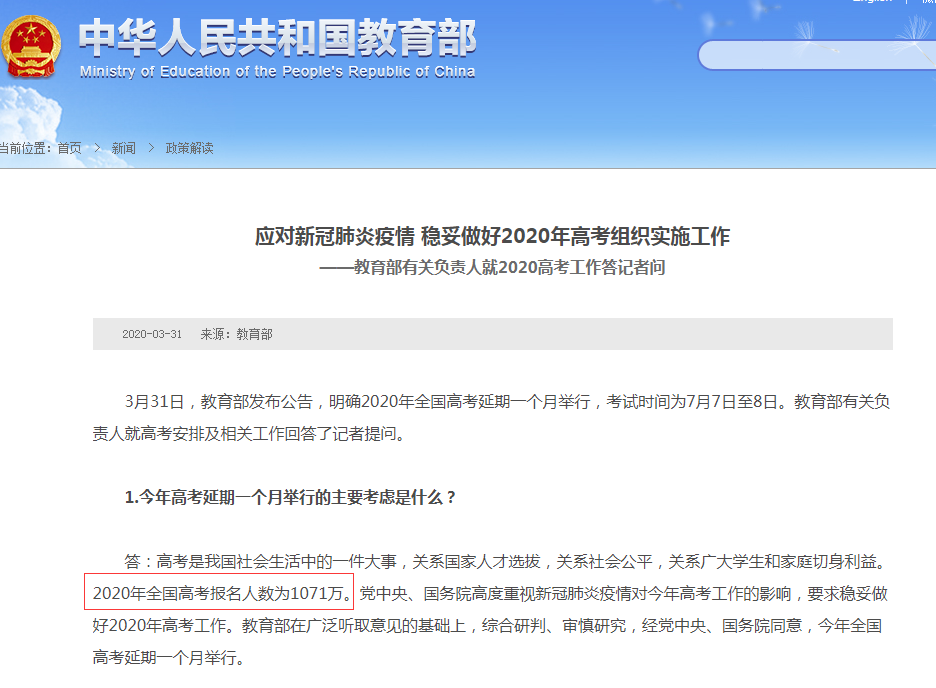
Task: Click the national emblem logo
Action: pyautogui.click(x=31, y=47)
